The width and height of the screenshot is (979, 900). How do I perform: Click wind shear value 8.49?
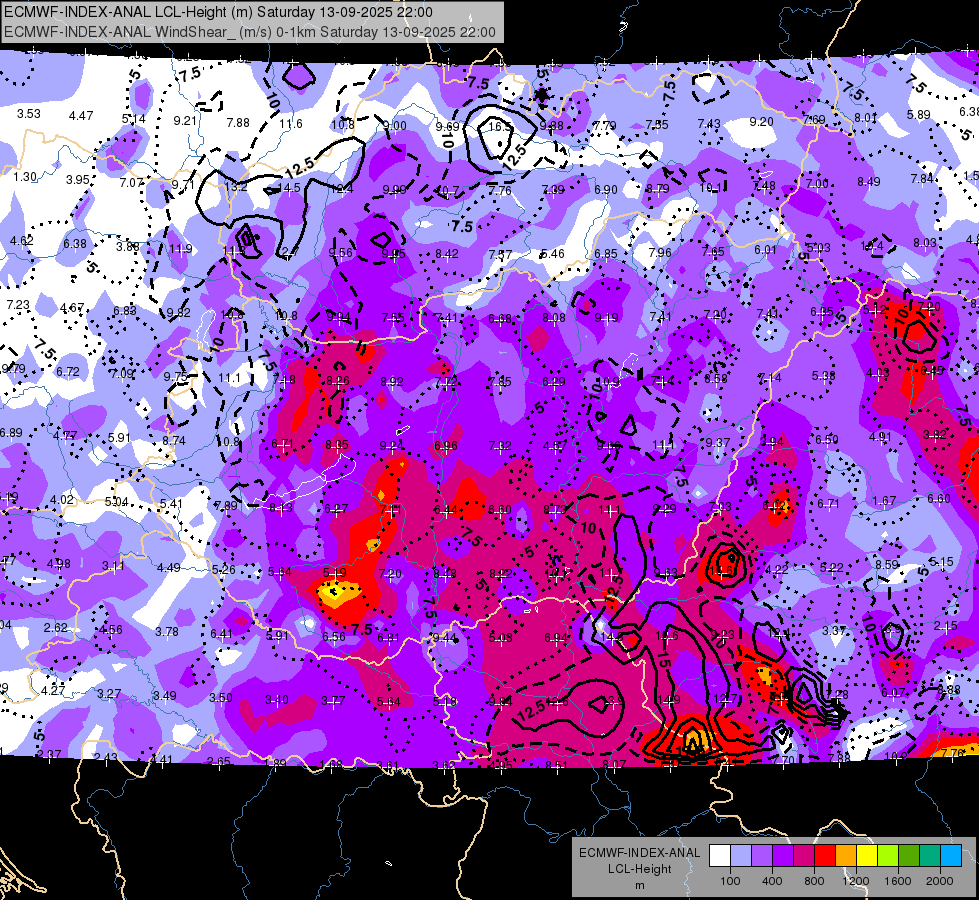pyautogui.click(x=869, y=182)
